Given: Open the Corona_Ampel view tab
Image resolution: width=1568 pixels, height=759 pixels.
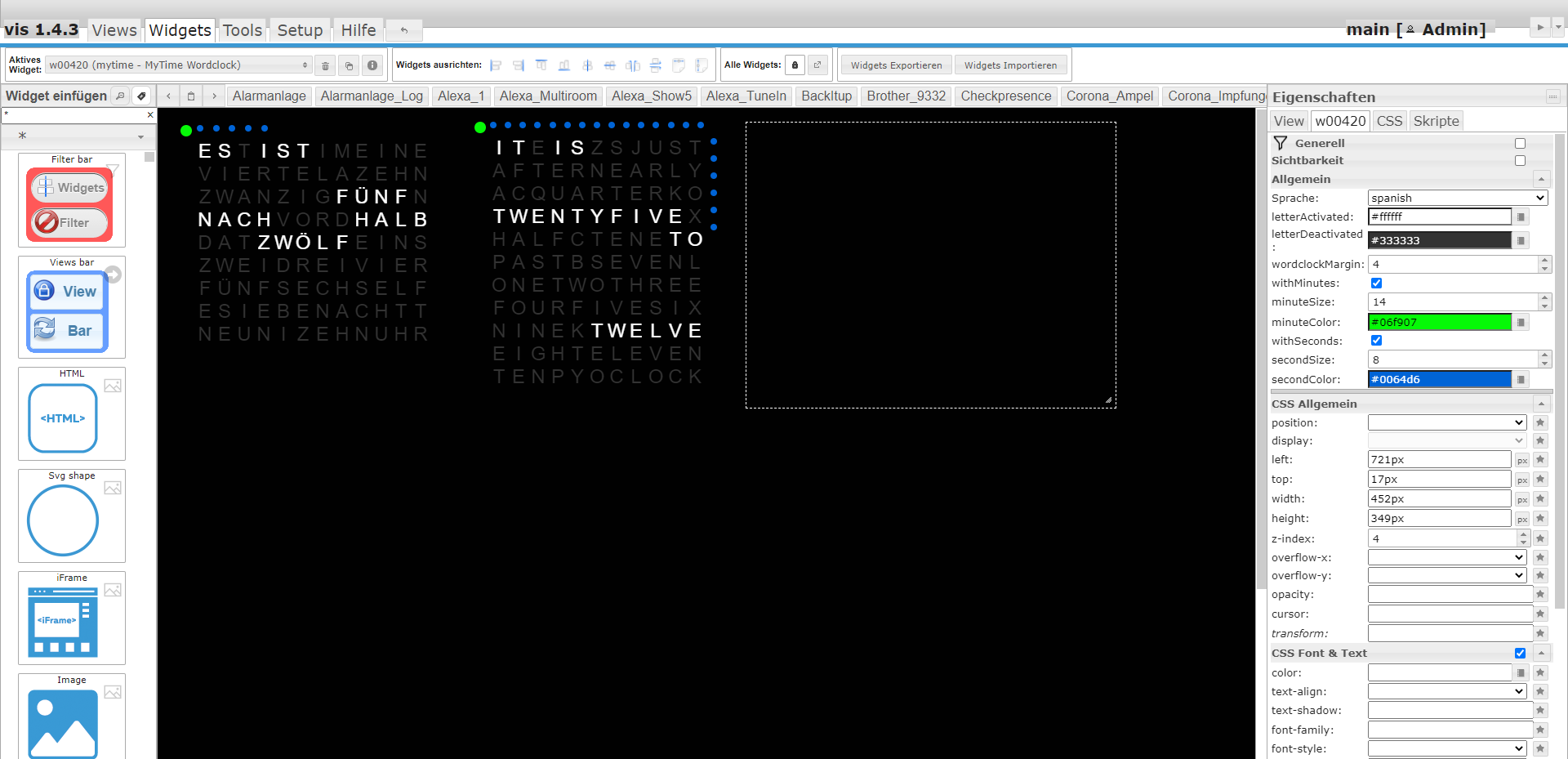Looking at the screenshot, I should (1110, 96).
